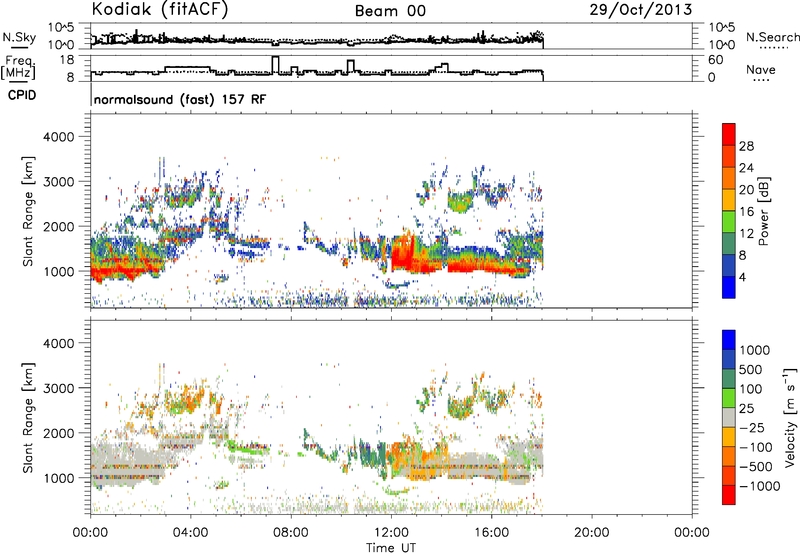Click the '20:00' time axis tick
The height and width of the screenshot is (554, 800).
point(592,533)
